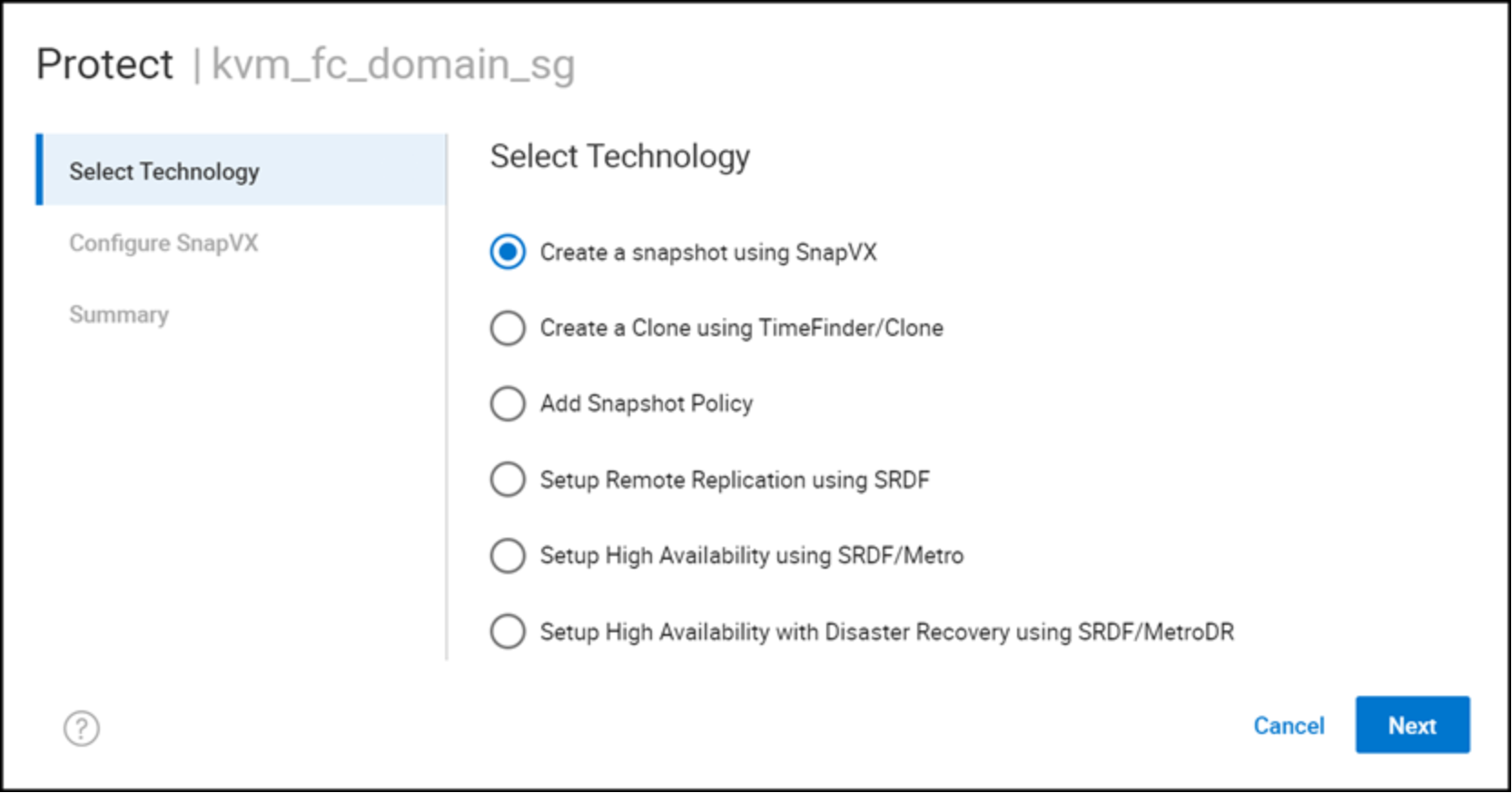Open the help question mark icon
Screen dimensions: 1512x793
click(82, 728)
